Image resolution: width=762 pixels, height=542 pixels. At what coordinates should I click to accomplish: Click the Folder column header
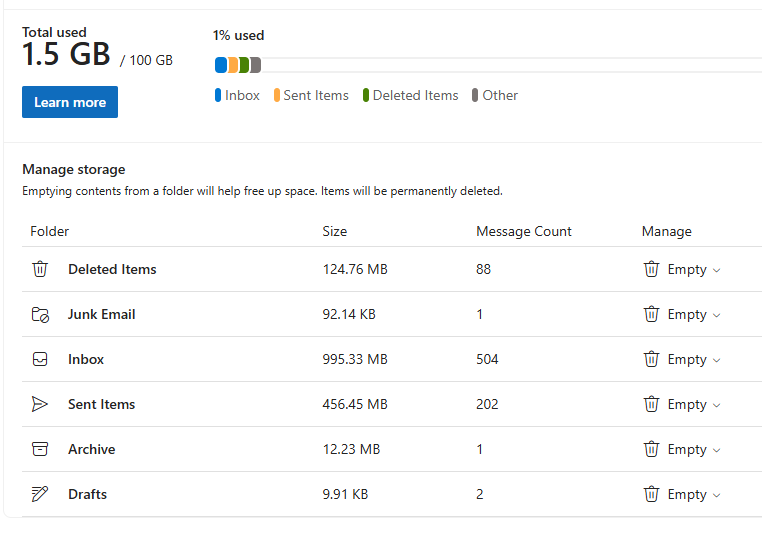[x=50, y=231]
